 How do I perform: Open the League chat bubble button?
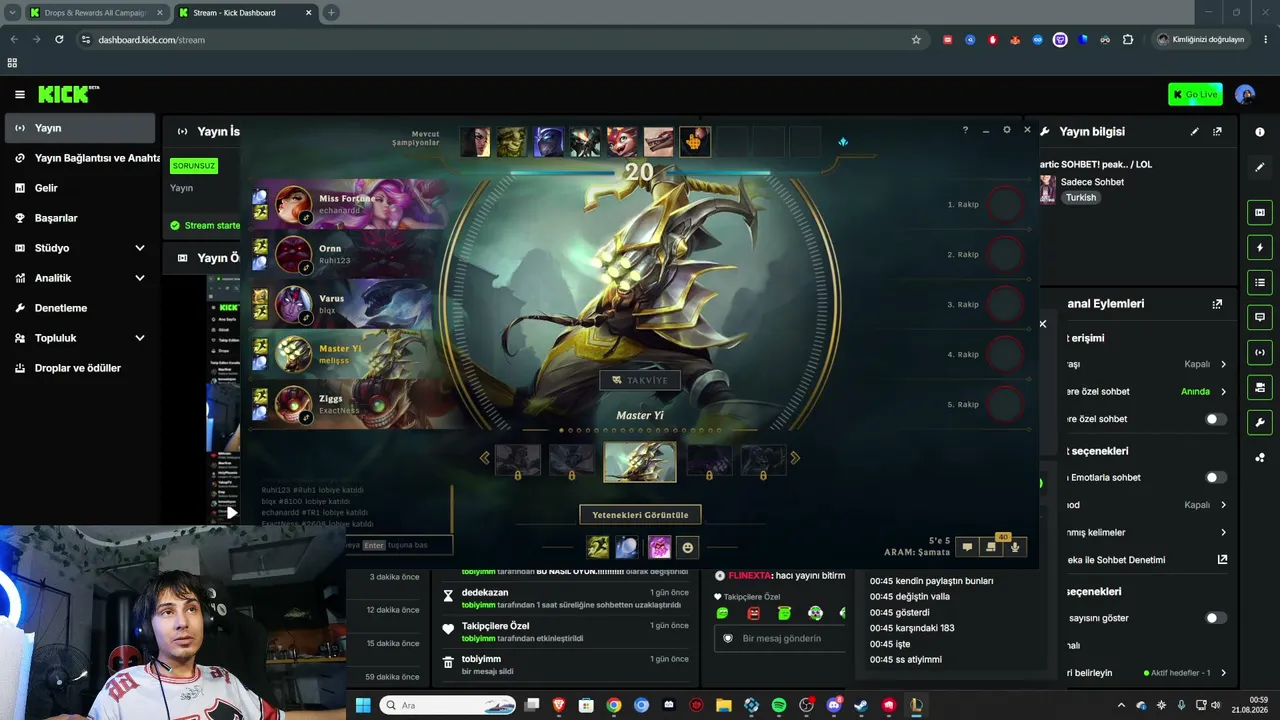coord(967,547)
